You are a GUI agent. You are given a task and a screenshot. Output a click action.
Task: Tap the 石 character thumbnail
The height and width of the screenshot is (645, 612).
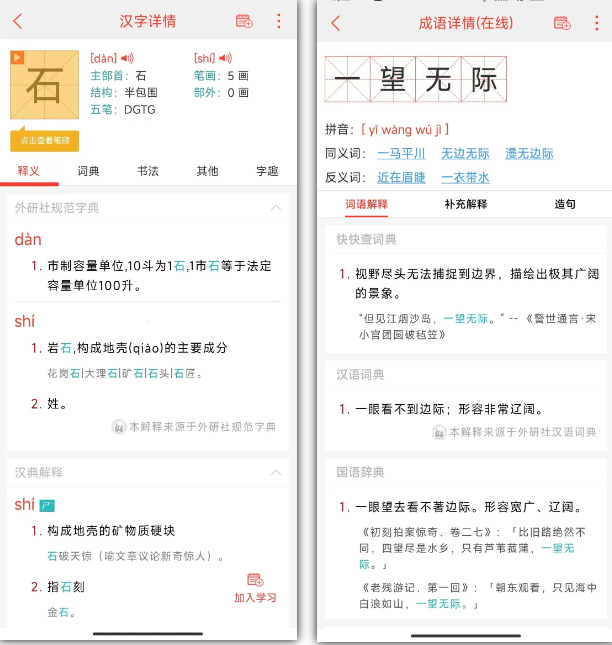[44, 87]
